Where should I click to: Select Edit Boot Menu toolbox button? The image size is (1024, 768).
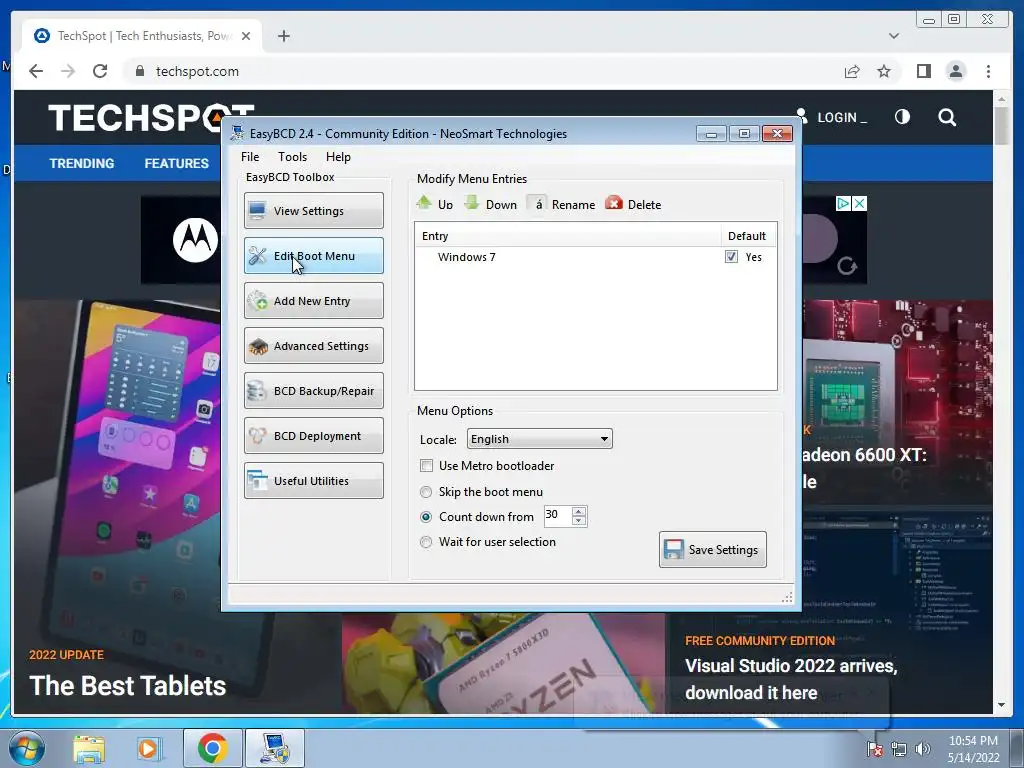(313, 255)
